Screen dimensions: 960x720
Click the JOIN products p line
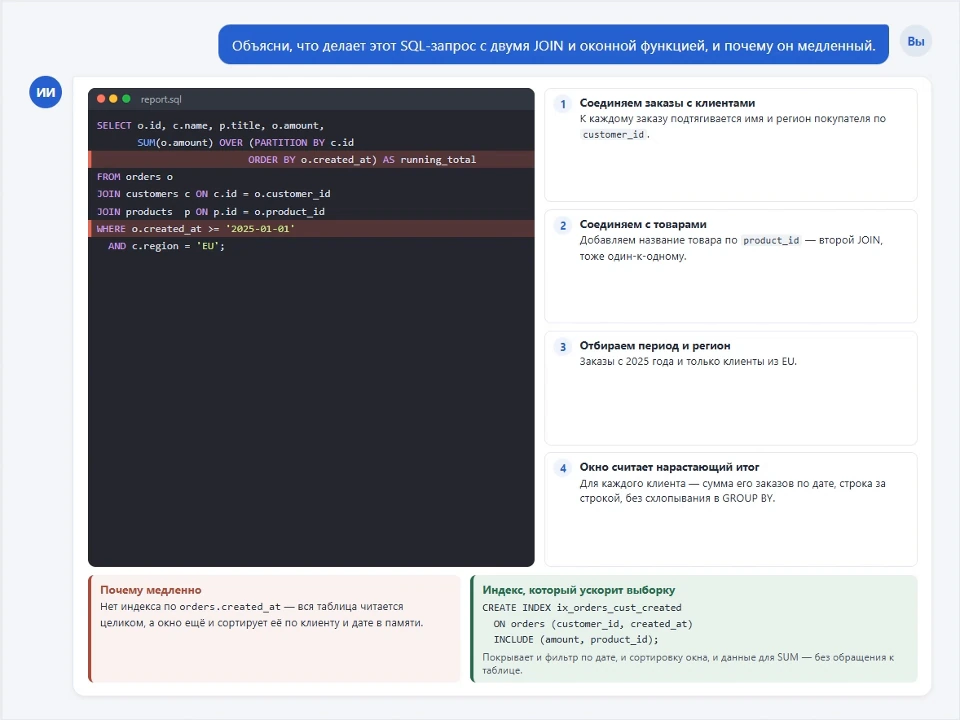tap(211, 212)
